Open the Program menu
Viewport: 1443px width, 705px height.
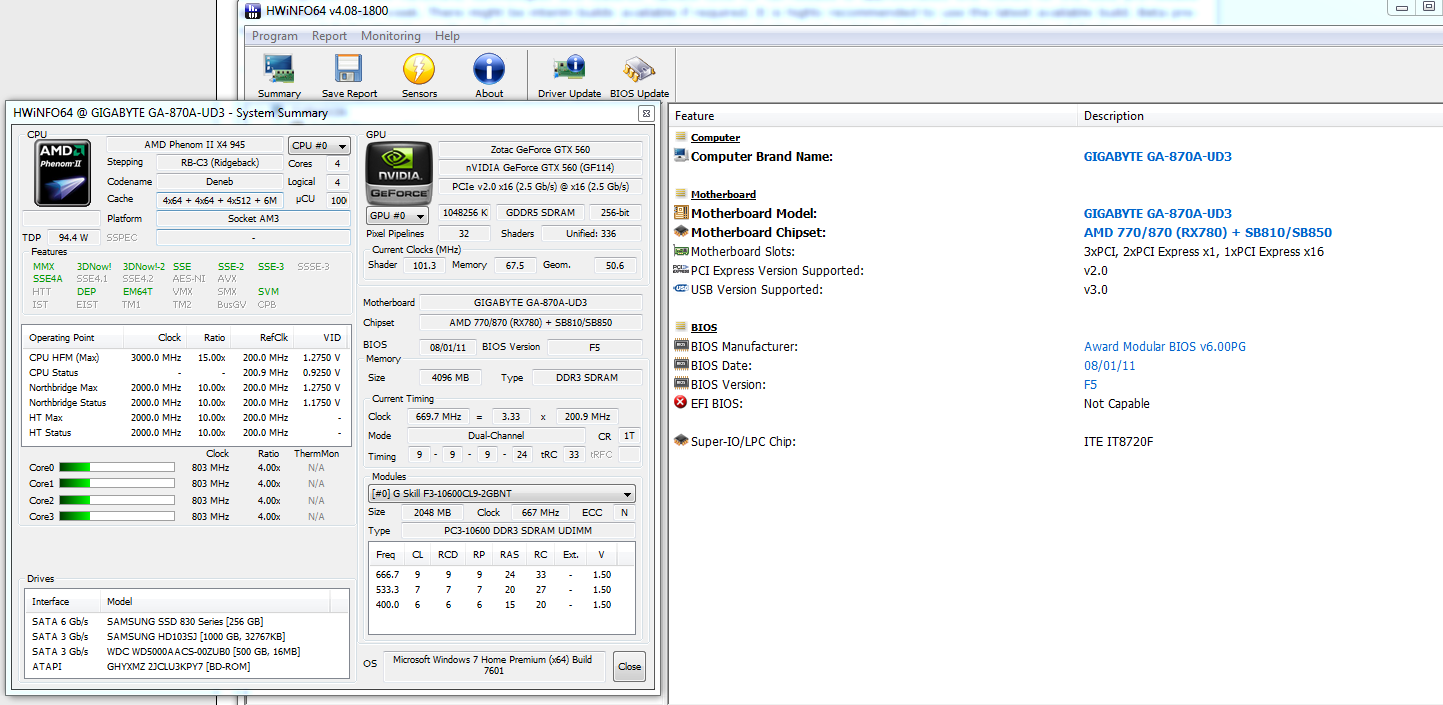[x=274, y=36]
